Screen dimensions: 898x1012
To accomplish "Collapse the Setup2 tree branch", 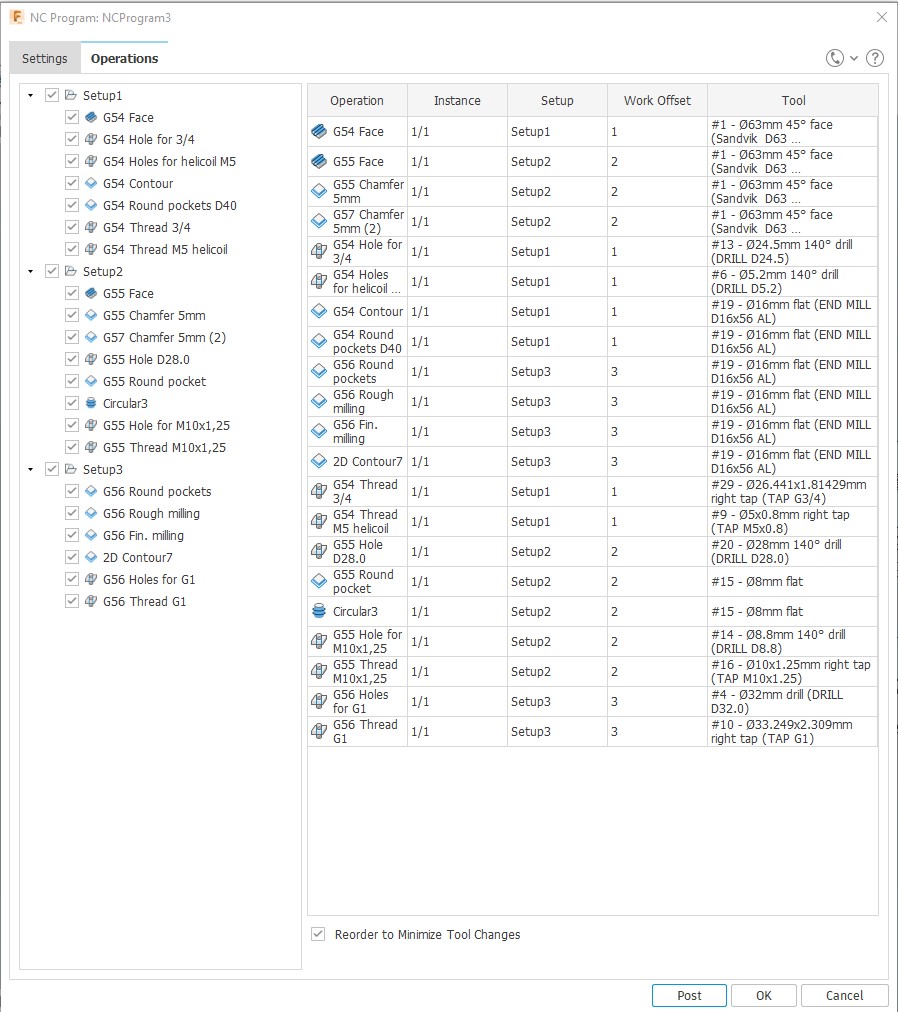I will click(x=30, y=271).
